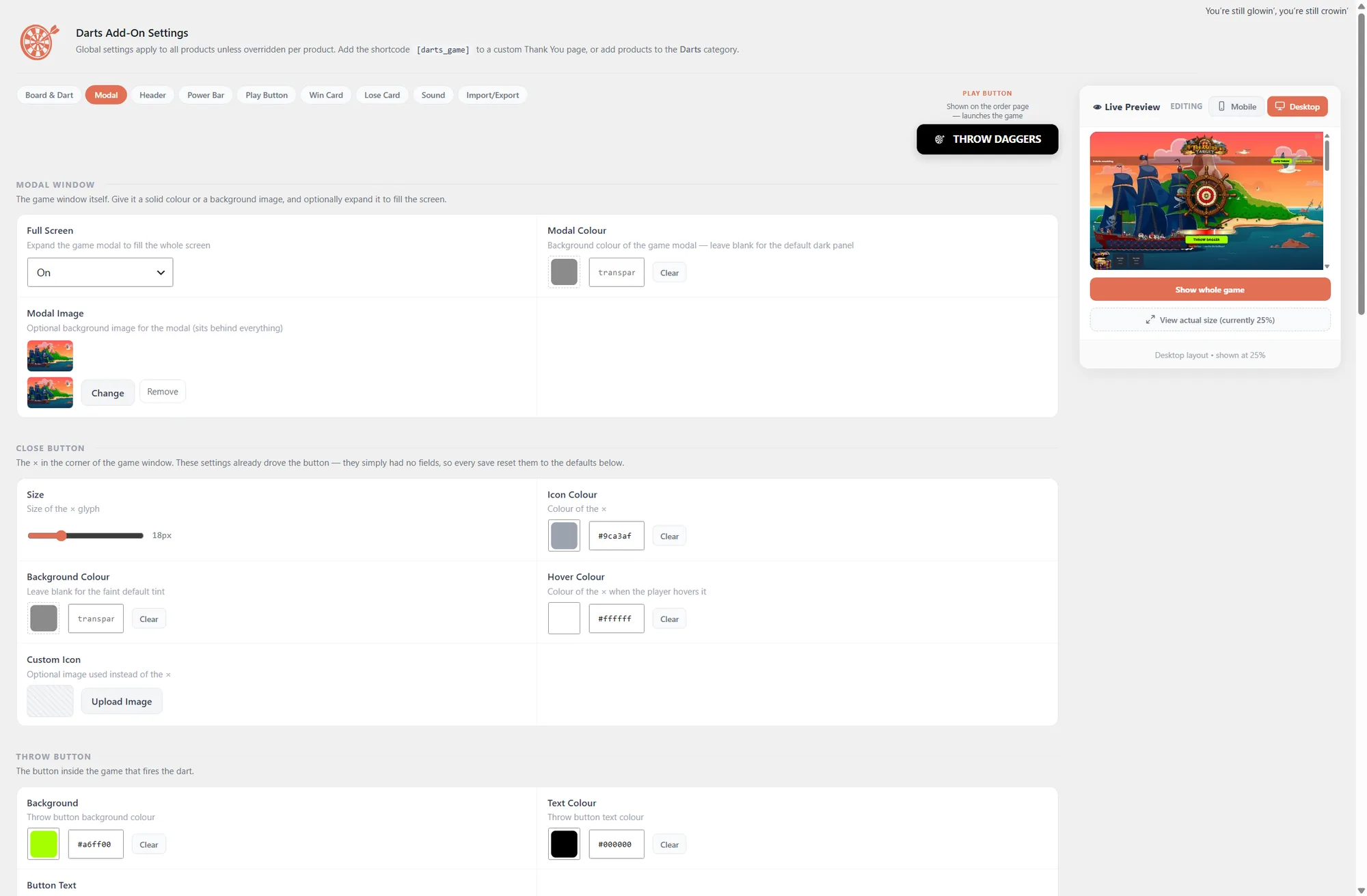The image size is (1367, 896).
Task: Click the close button Size slider
Action: coord(85,536)
